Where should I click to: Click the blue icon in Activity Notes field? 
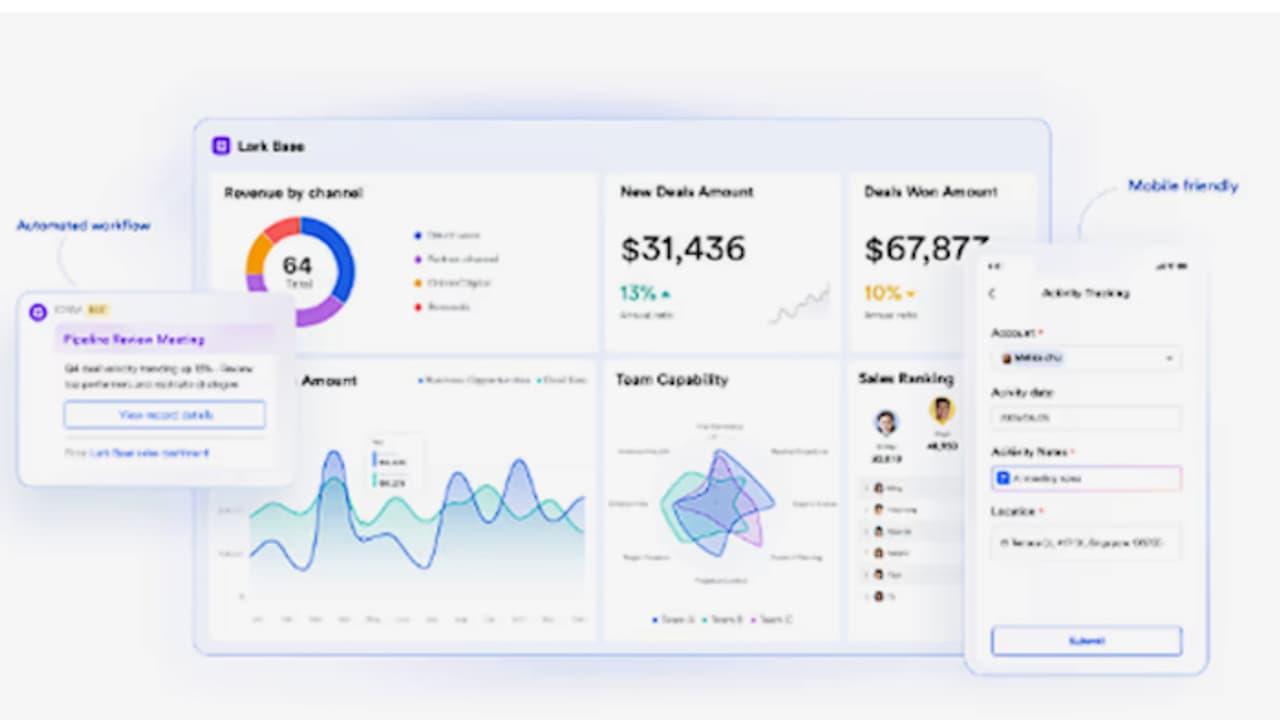coord(1003,479)
